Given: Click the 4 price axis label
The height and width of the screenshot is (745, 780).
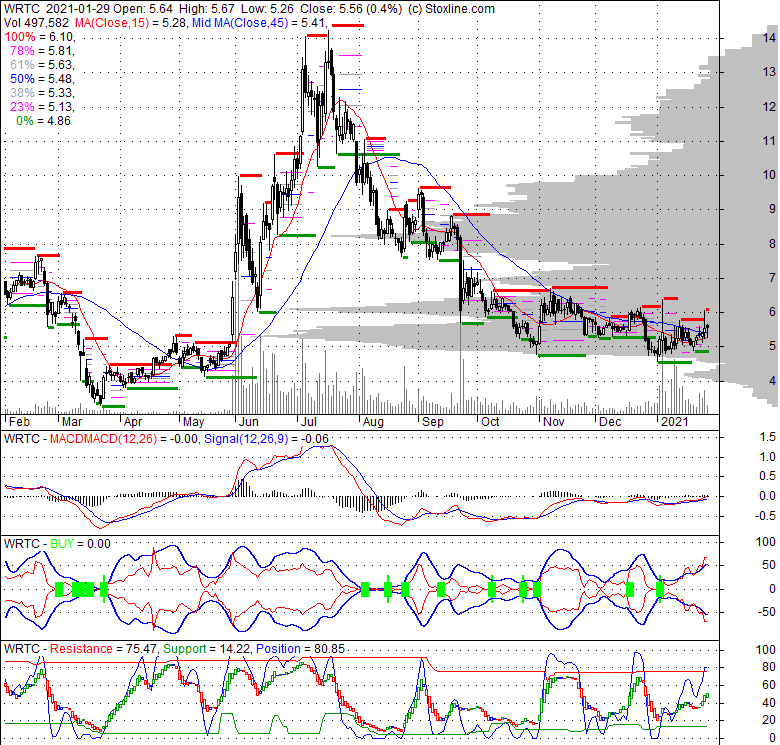Looking at the screenshot, I should point(773,381).
